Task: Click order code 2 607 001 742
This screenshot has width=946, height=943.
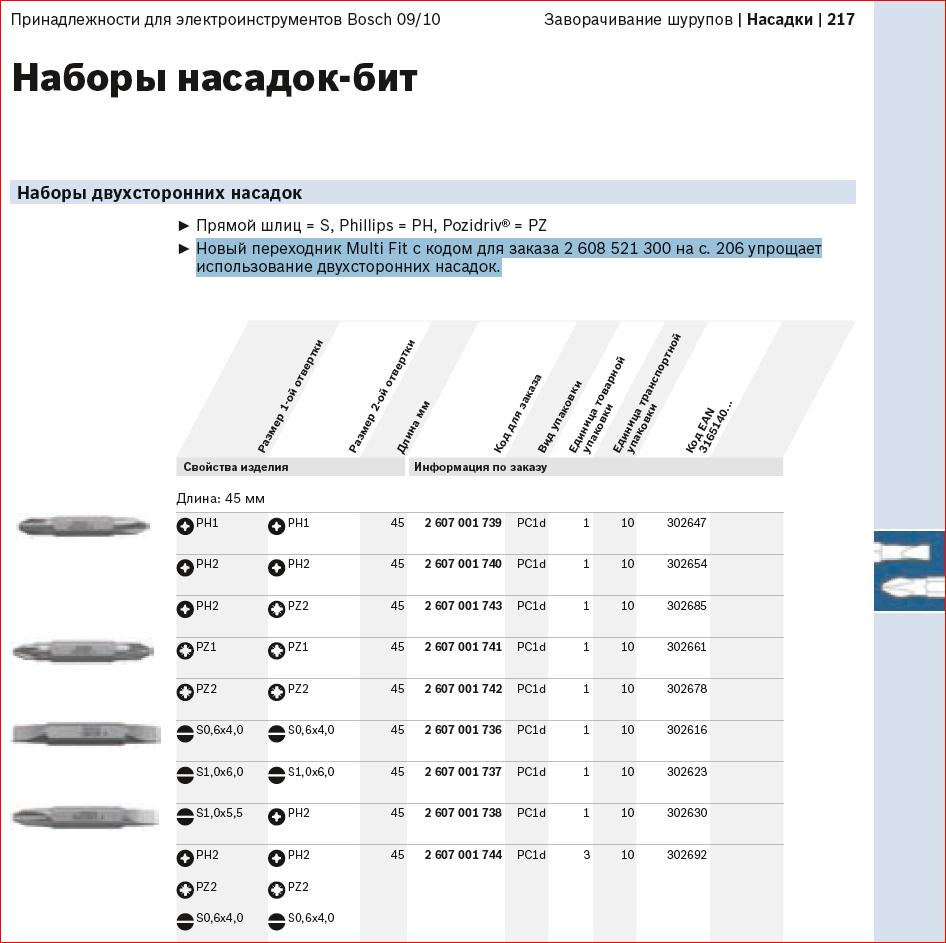Action: coord(463,689)
